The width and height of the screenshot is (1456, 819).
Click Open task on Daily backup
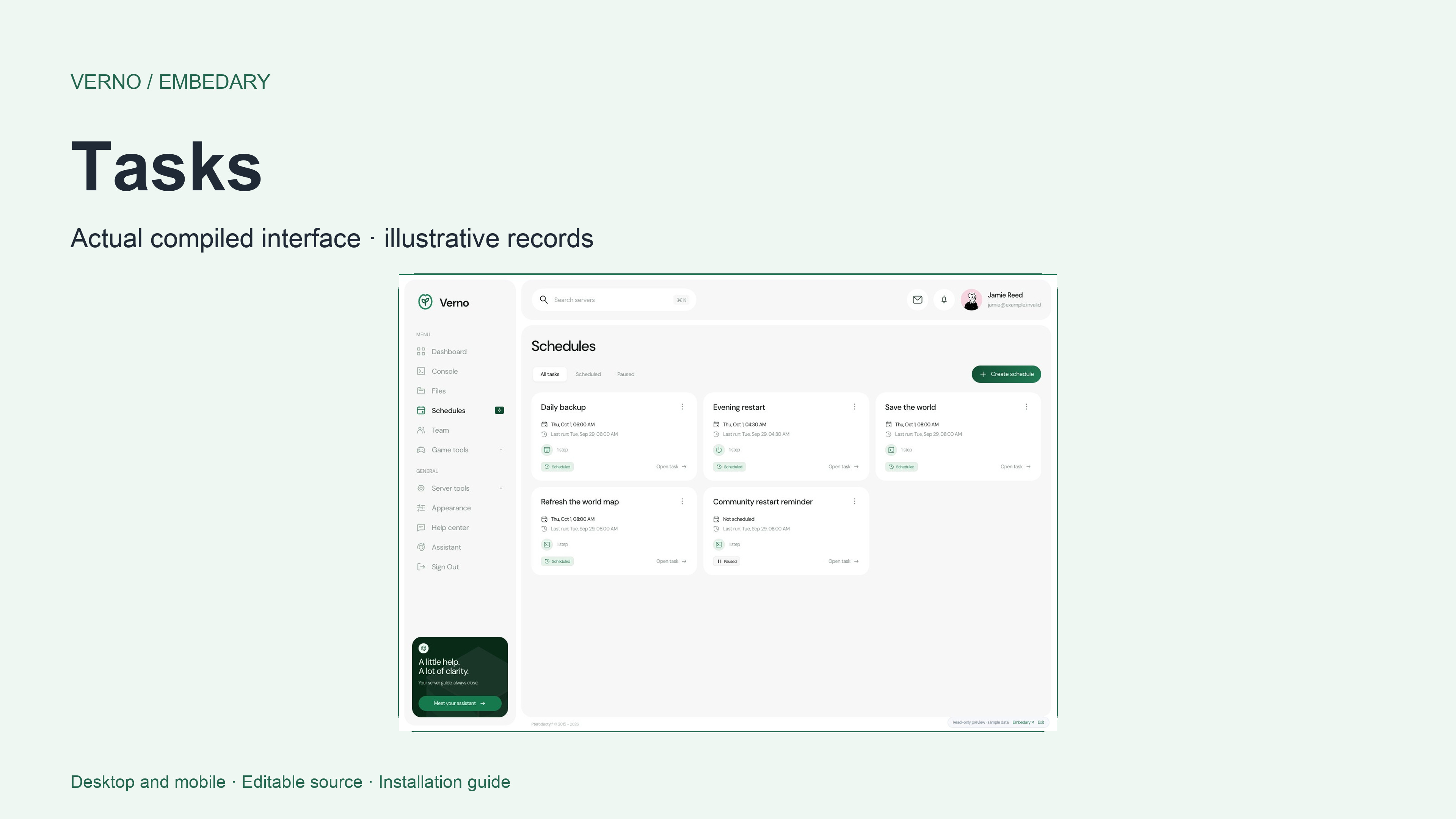pyautogui.click(x=672, y=467)
